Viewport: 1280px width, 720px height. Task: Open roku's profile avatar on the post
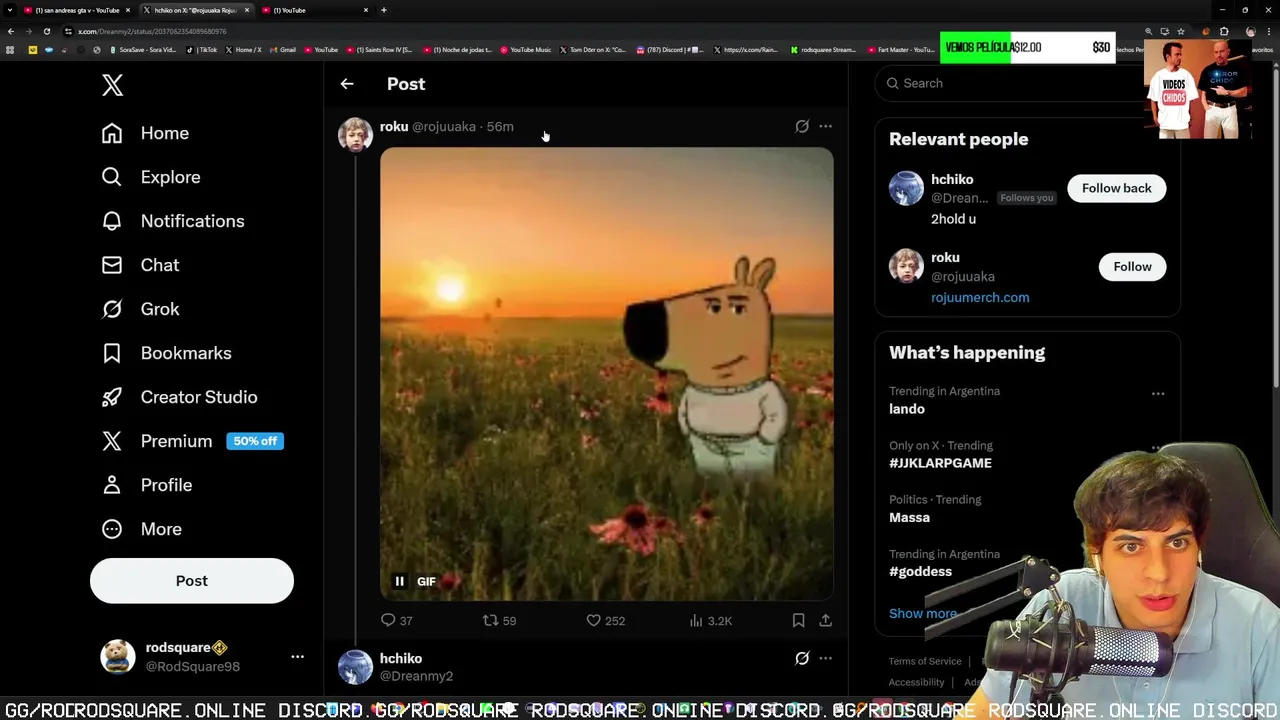pos(355,134)
